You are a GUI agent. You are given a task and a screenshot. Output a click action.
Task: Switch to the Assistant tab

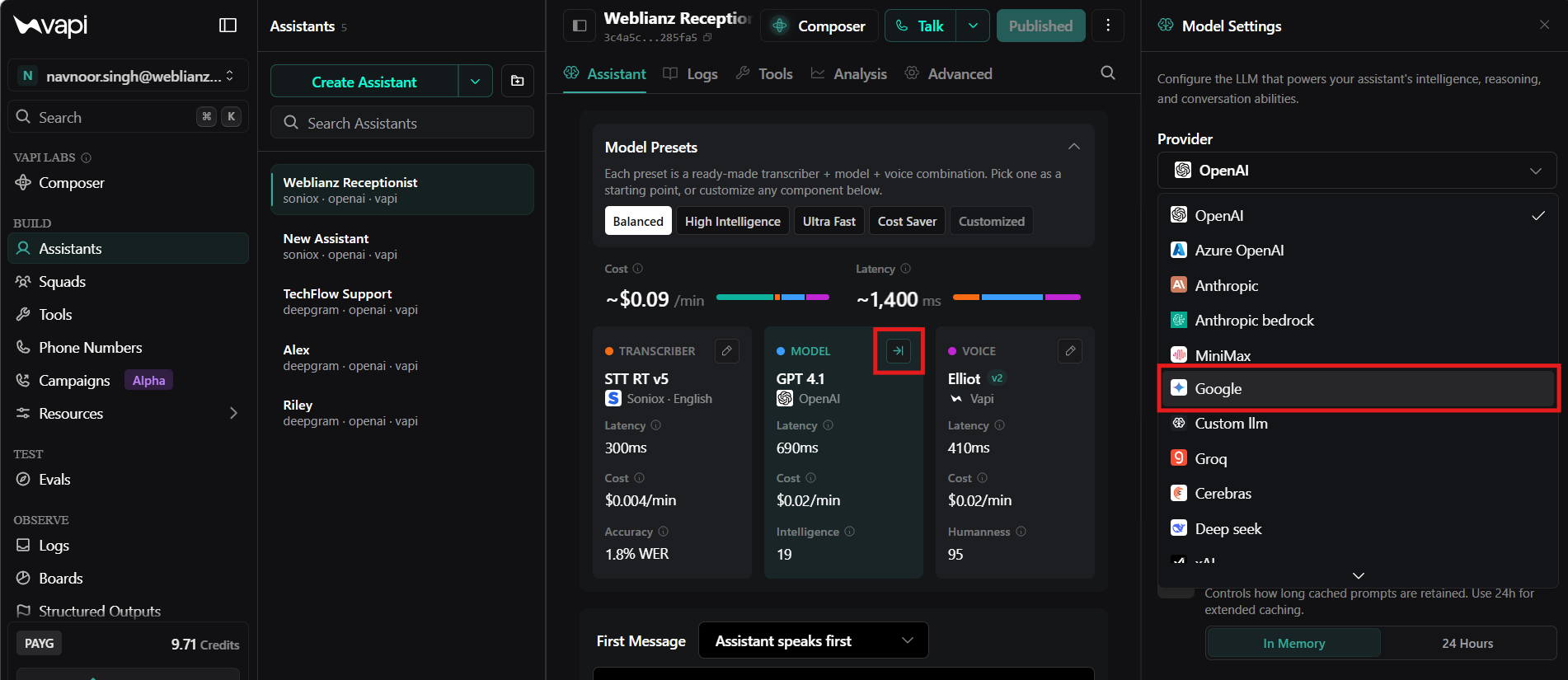605,73
